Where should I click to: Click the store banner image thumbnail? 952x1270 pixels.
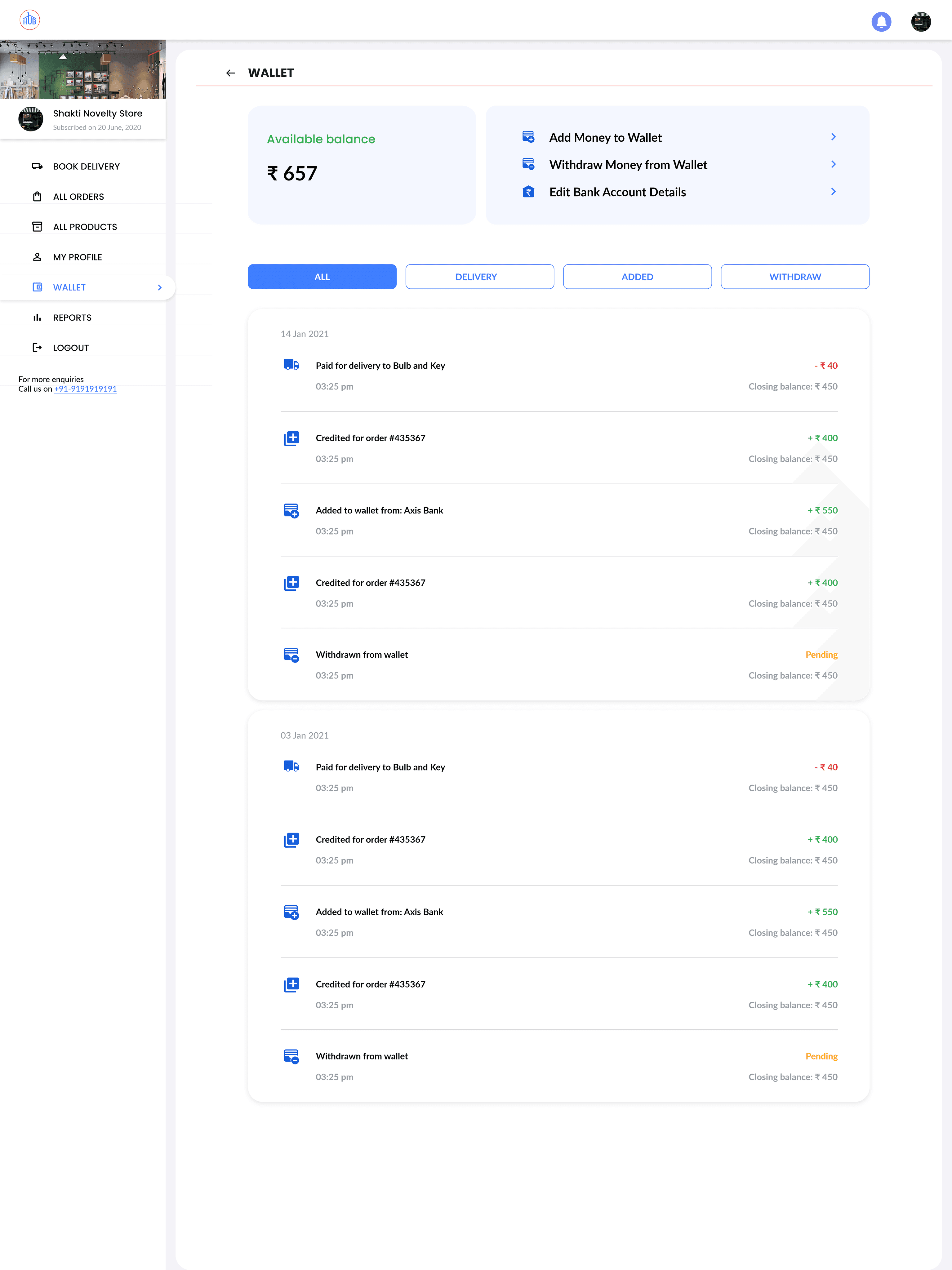83,69
